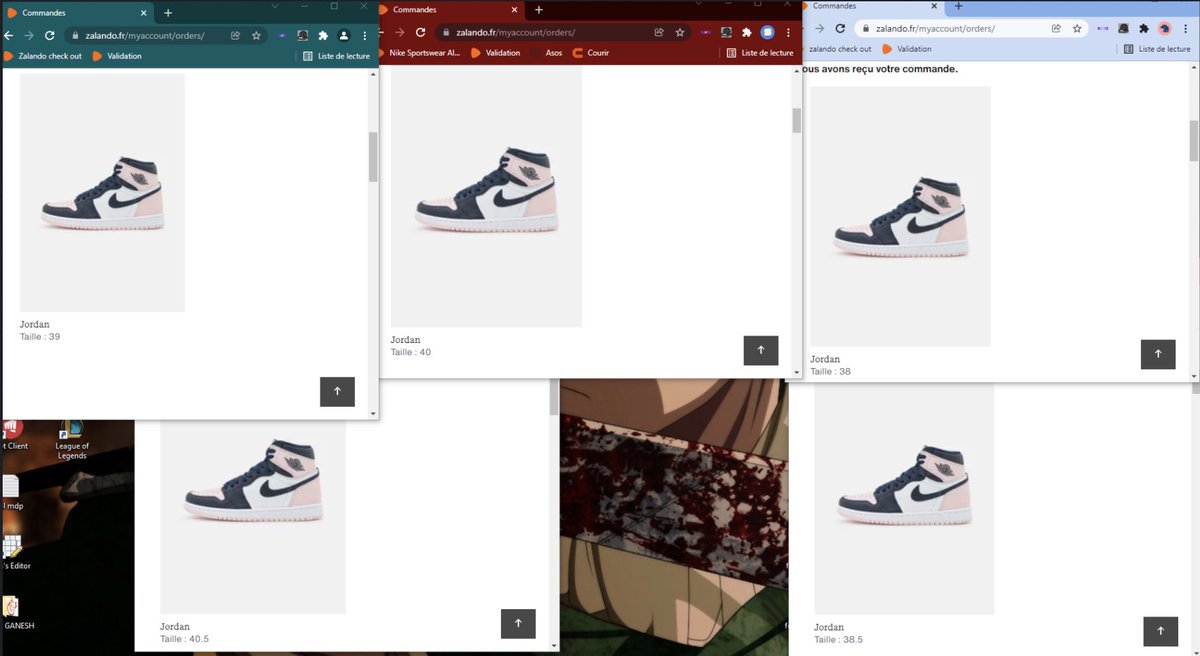The width and height of the screenshot is (1200, 656).
Task: Open League of Legends desktop shortcut
Action: click(72, 440)
